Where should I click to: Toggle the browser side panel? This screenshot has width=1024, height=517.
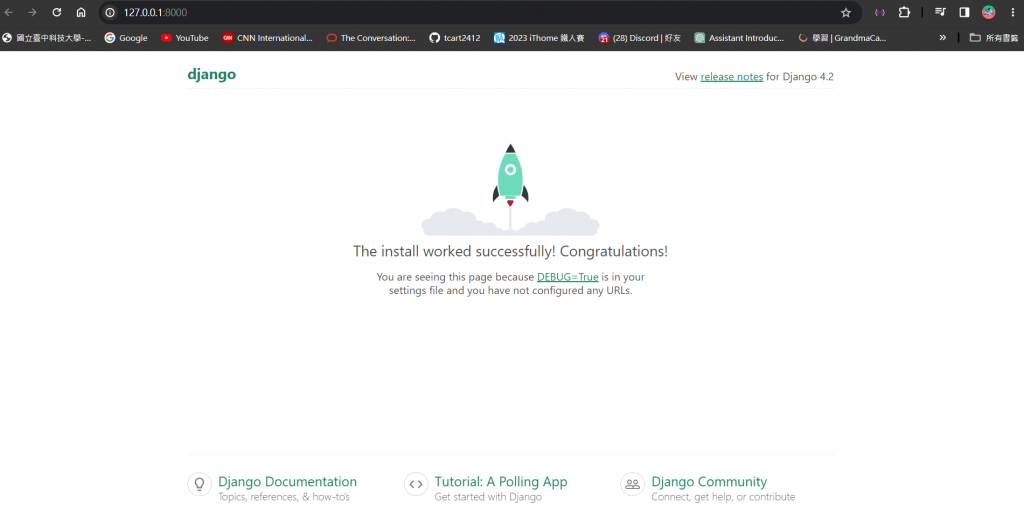click(964, 12)
